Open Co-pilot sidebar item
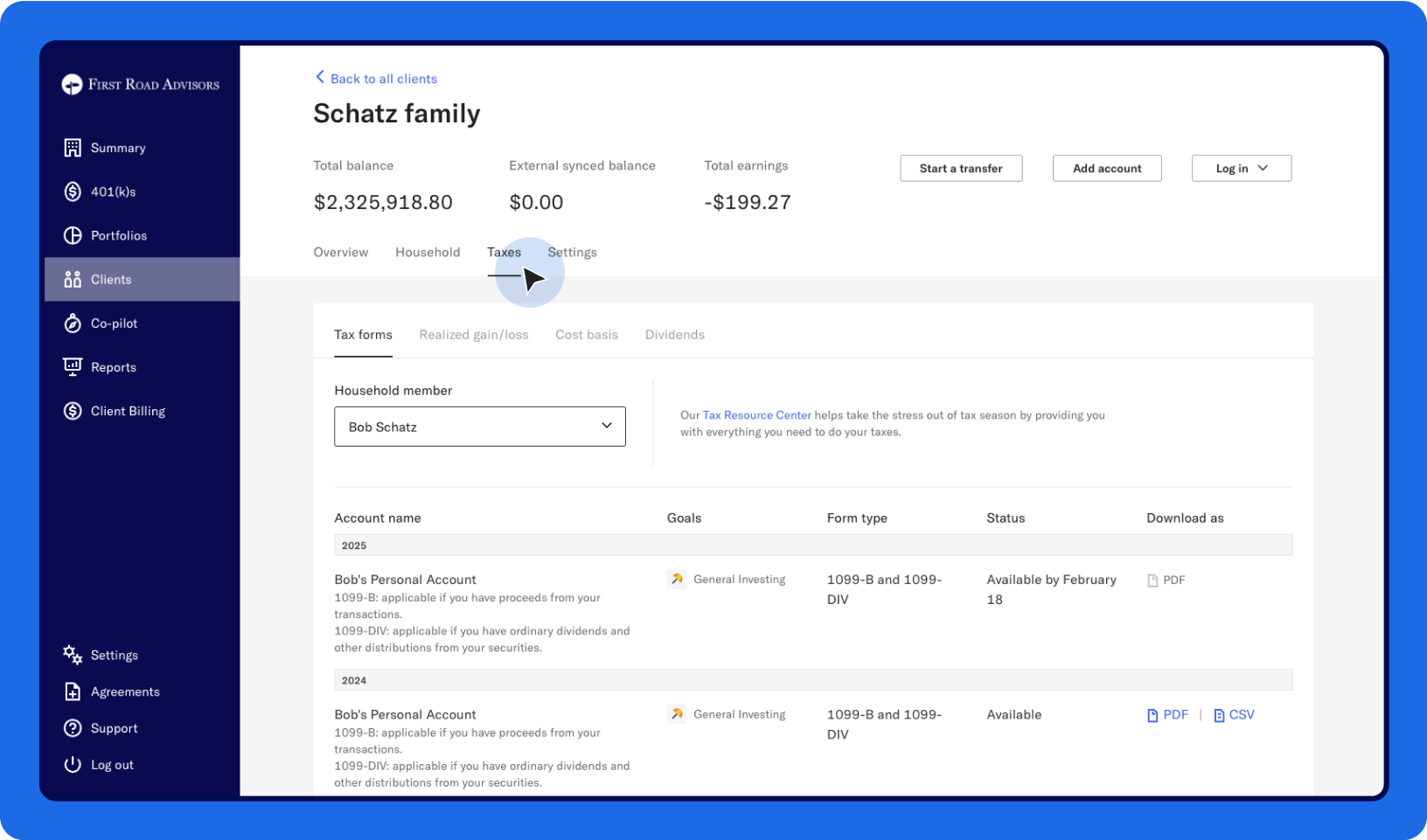The width and height of the screenshot is (1427, 840). coord(115,323)
